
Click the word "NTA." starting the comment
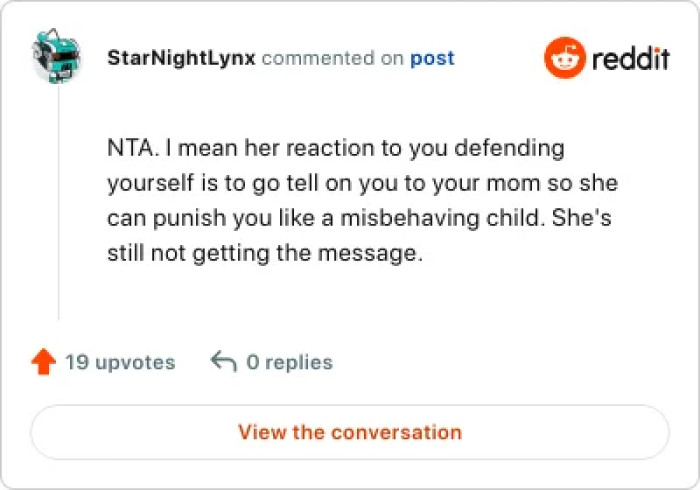coord(130,148)
